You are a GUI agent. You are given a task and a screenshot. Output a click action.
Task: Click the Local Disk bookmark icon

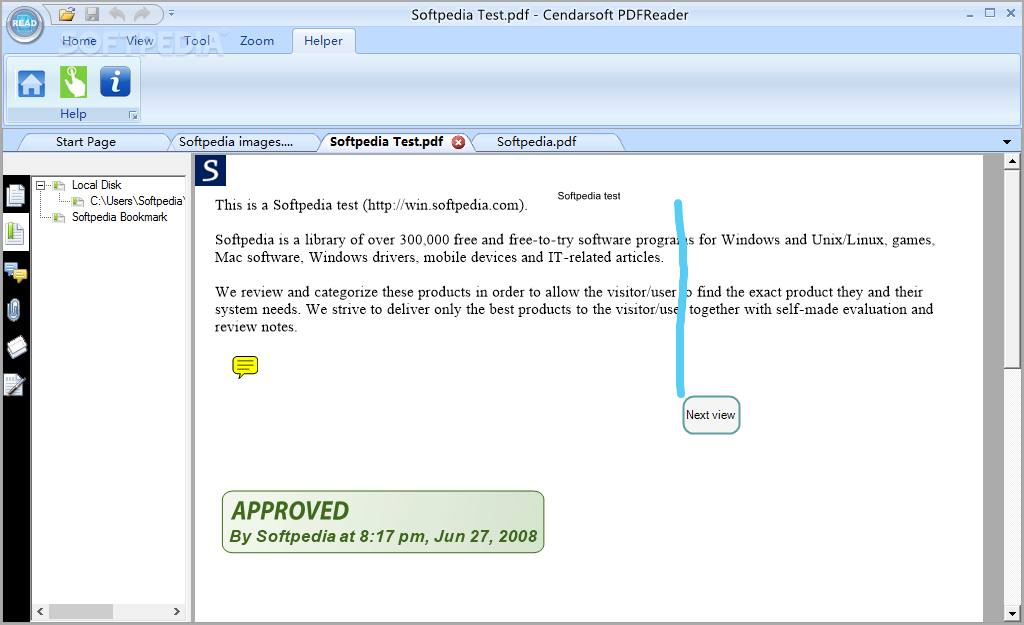[x=59, y=185]
